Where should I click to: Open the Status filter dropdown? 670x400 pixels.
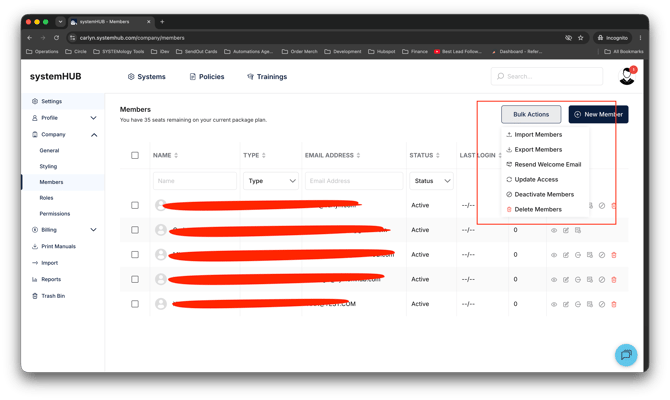pos(432,181)
